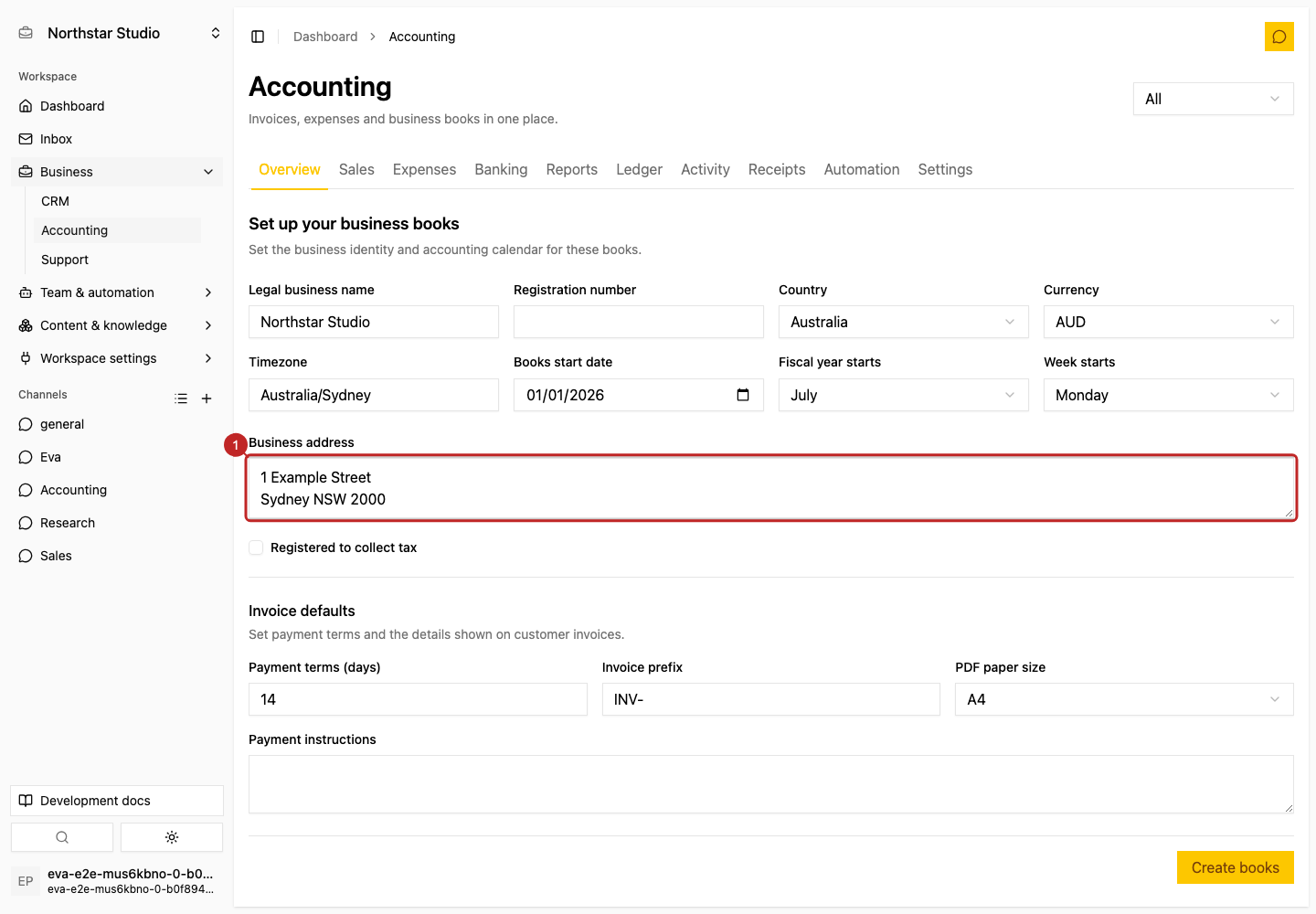Switch to the Sales tab
The image size is (1316, 914).
point(356,170)
